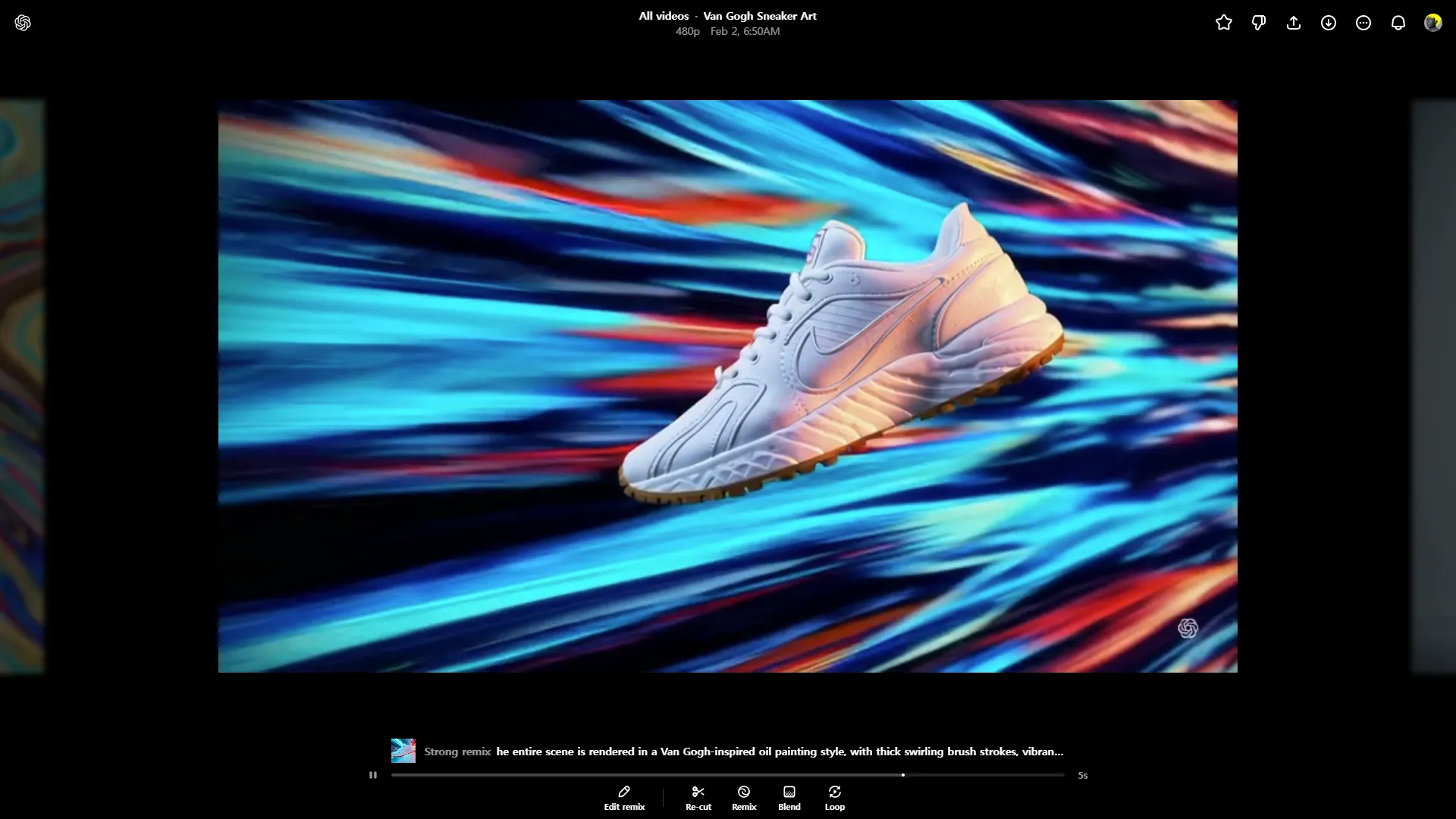Open the more options ellipsis menu
Image resolution: width=1456 pixels, height=819 pixels.
coord(1363,23)
